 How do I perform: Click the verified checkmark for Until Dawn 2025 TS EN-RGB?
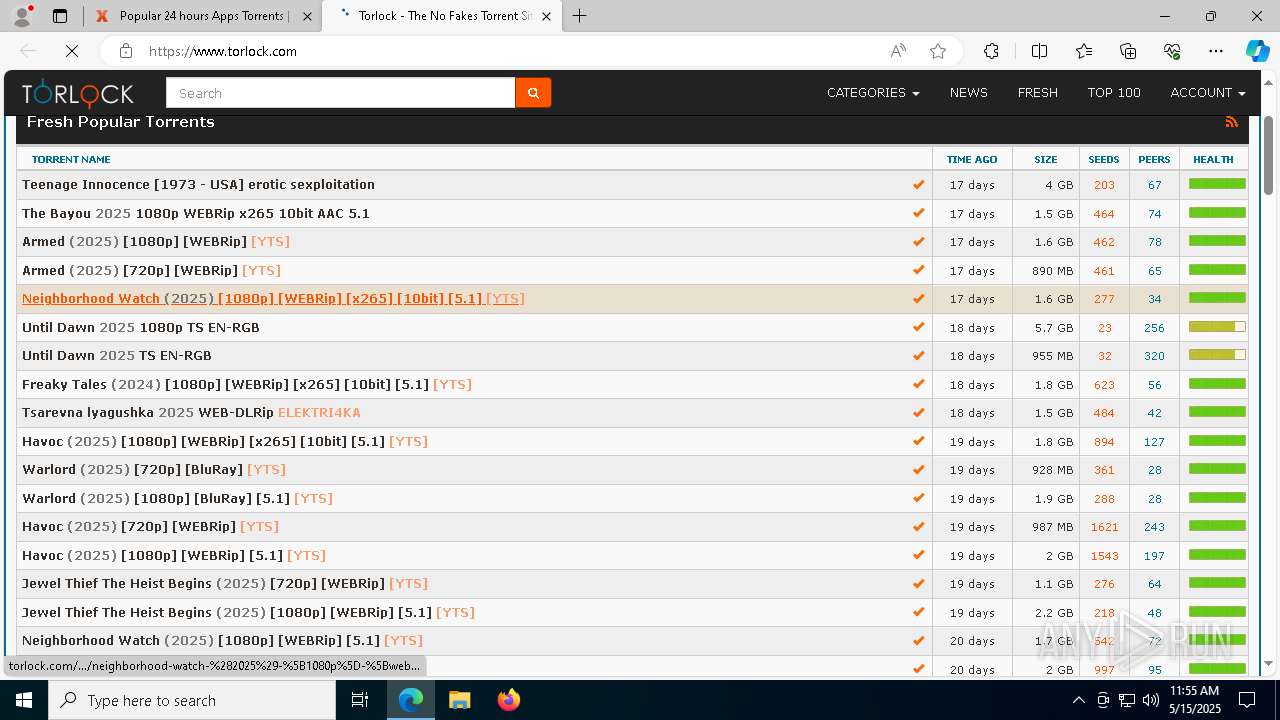coord(918,356)
